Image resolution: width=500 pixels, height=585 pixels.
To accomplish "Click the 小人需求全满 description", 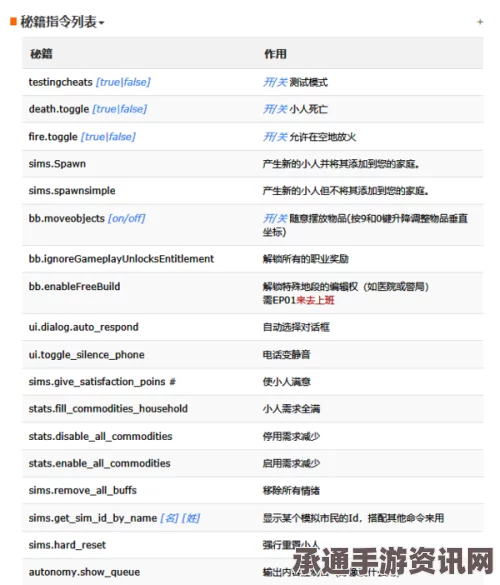I will (291, 409).
